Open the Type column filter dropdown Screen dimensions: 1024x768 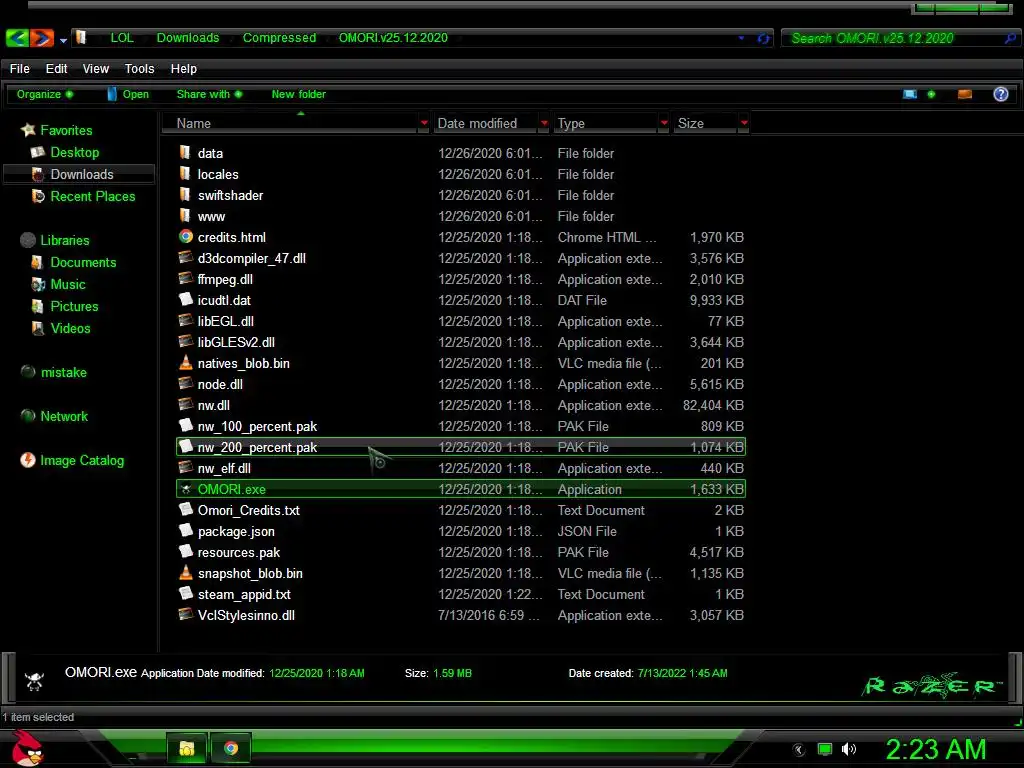pos(664,123)
